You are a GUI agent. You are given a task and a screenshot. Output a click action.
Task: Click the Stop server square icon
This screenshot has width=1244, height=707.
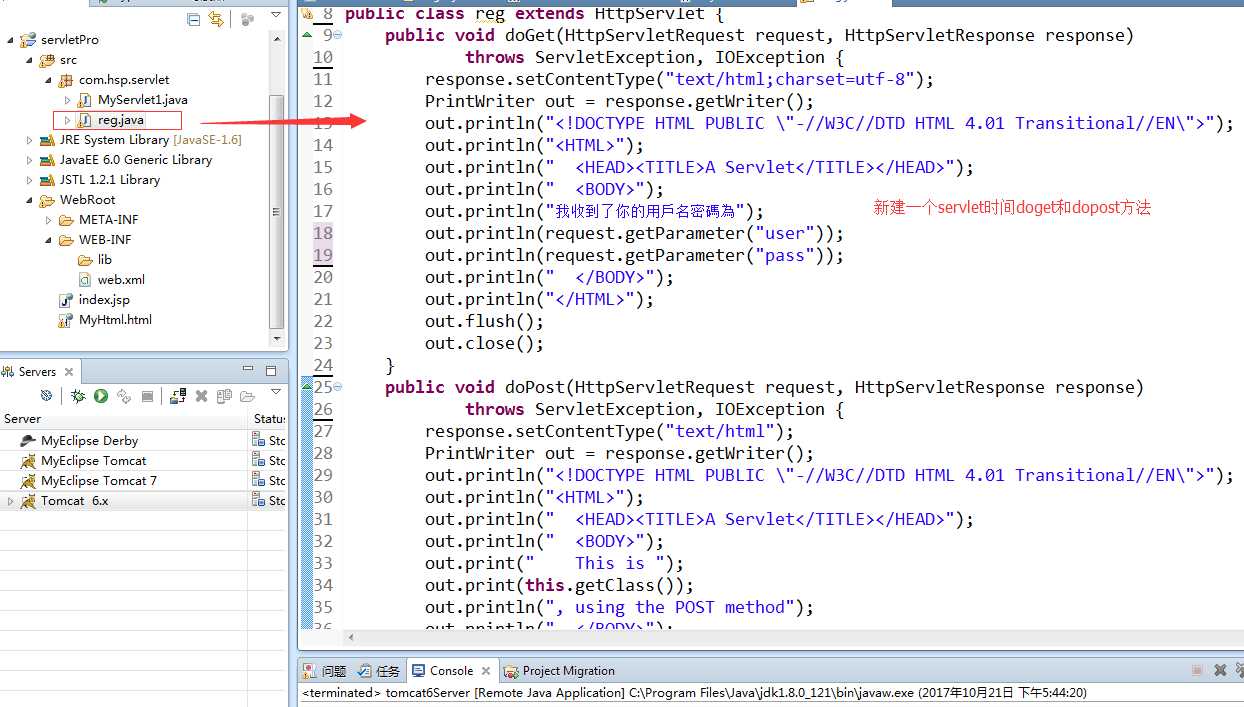click(x=147, y=396)
